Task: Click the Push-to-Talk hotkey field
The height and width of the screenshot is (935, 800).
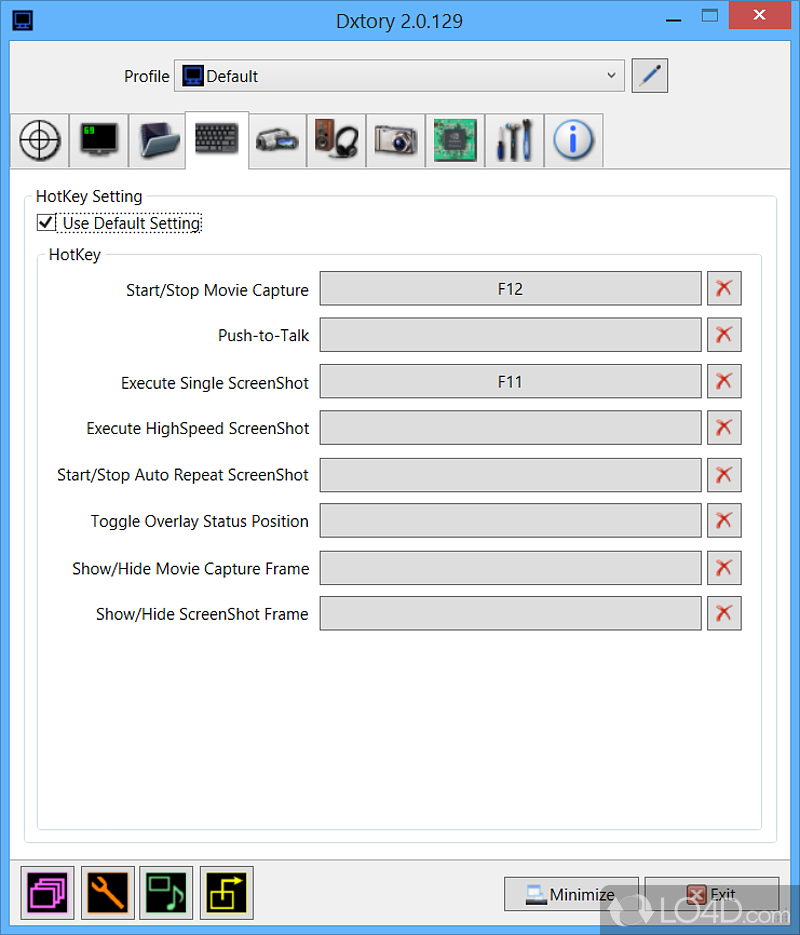Action: point(510,335)
